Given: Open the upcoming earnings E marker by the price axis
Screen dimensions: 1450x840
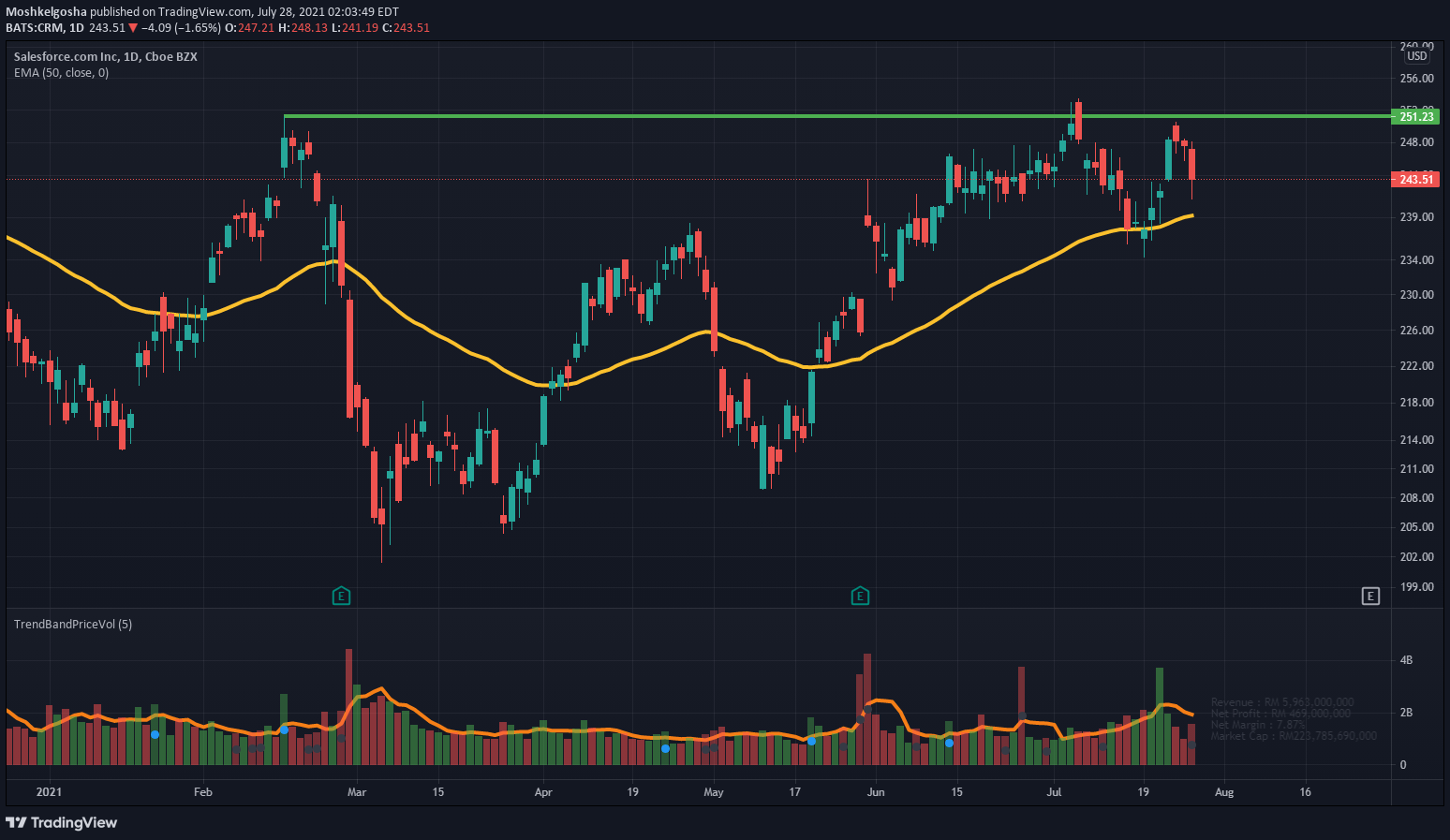Looking at the screenshot, I should (1370, 596).
